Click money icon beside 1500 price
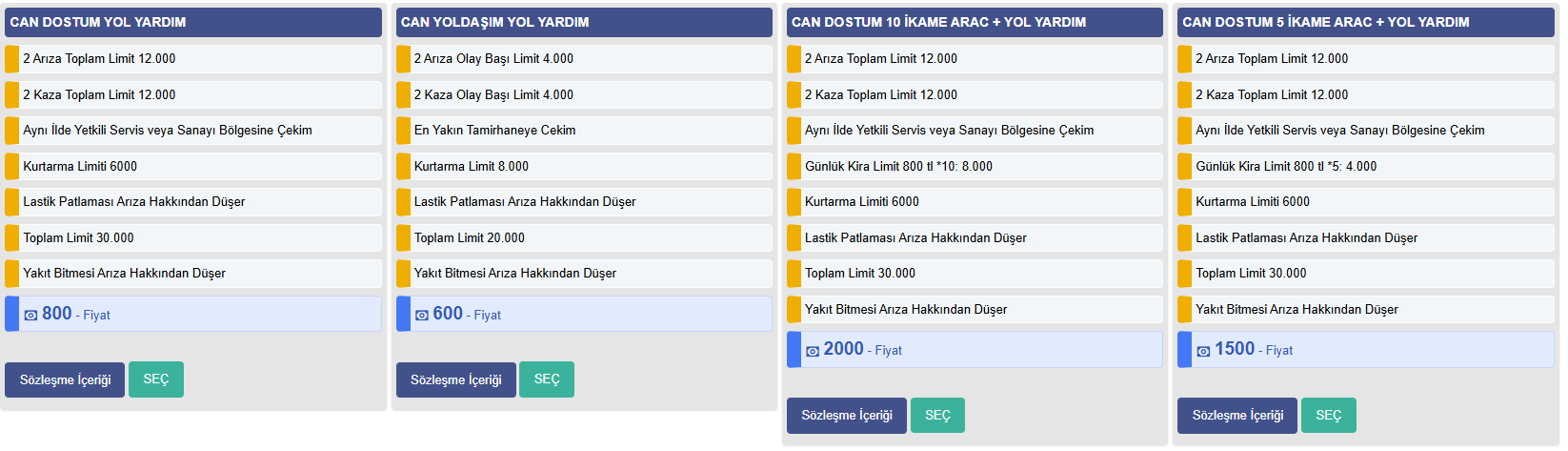This screenshot has width=1568, height=451. (1204, 351)
